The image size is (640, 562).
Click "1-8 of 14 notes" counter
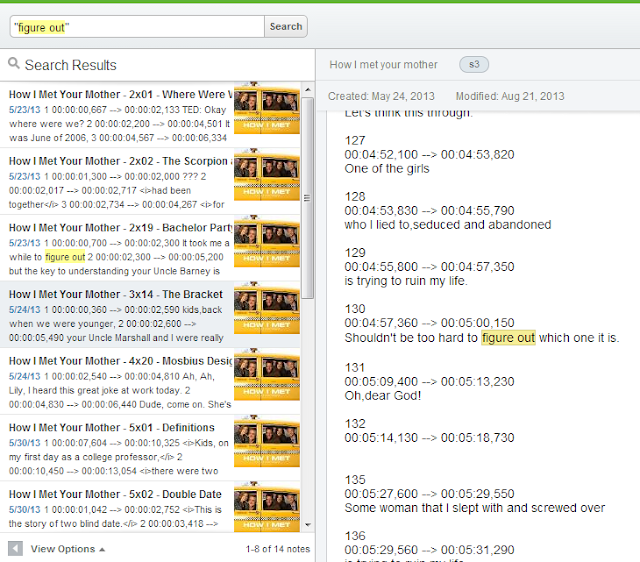pyautogui.click(x=278, y=549)
